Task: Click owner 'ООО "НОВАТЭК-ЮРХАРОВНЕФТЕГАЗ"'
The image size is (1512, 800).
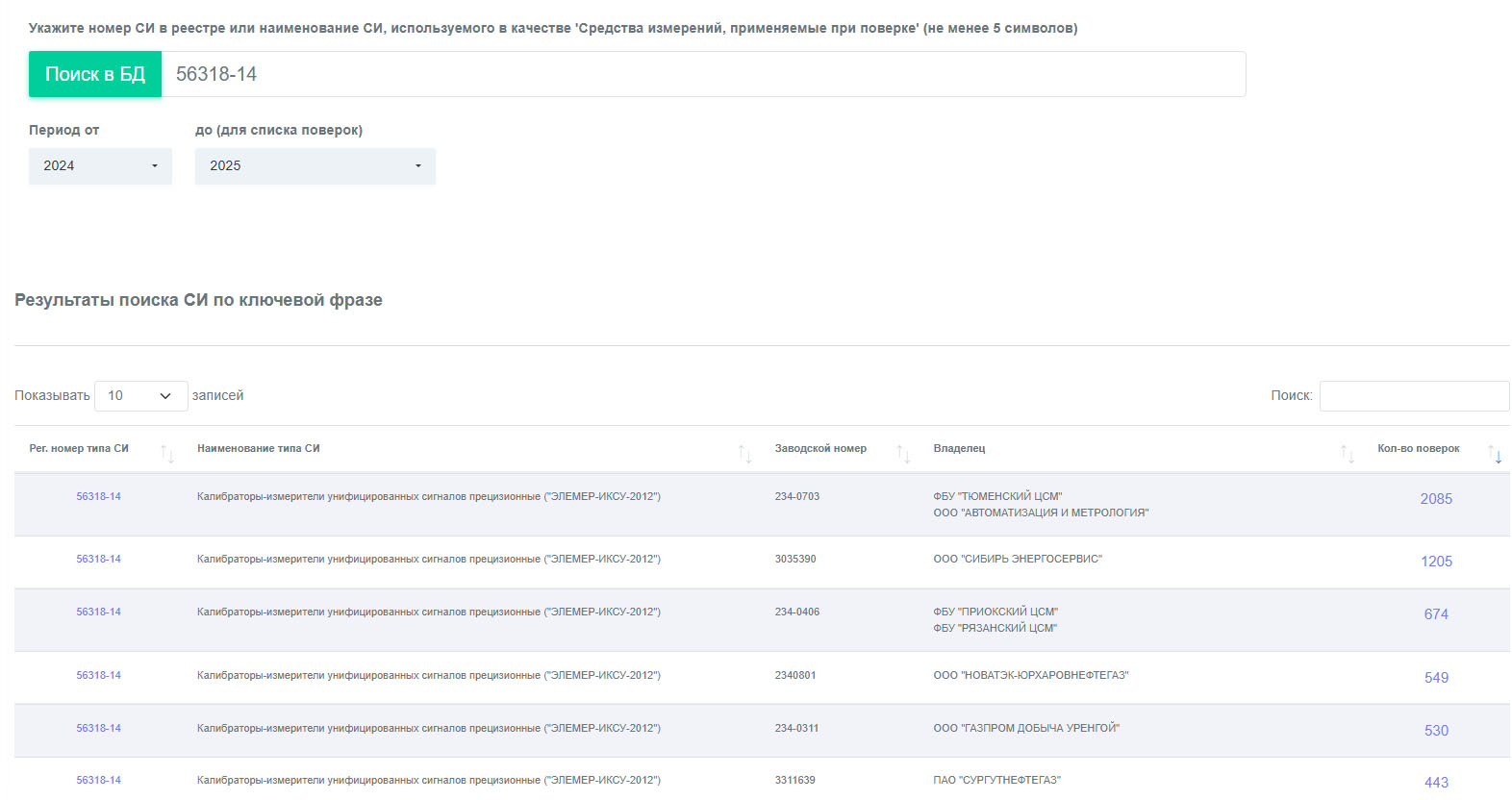Action: (1031, 676)
